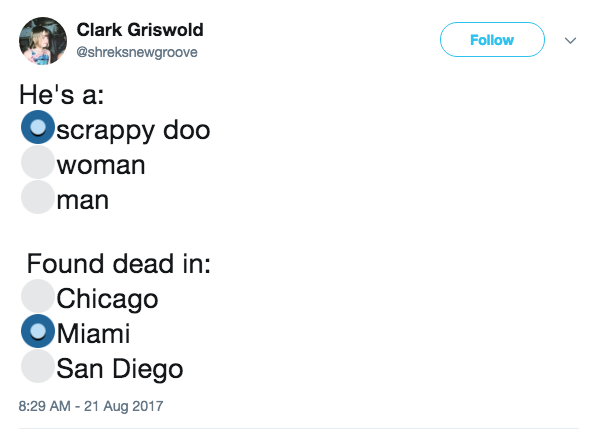Image resolution: width=613 pixels, height=429 pixels.
Task: Select the scrappy doo radio circle
Action: click(38, 127)
